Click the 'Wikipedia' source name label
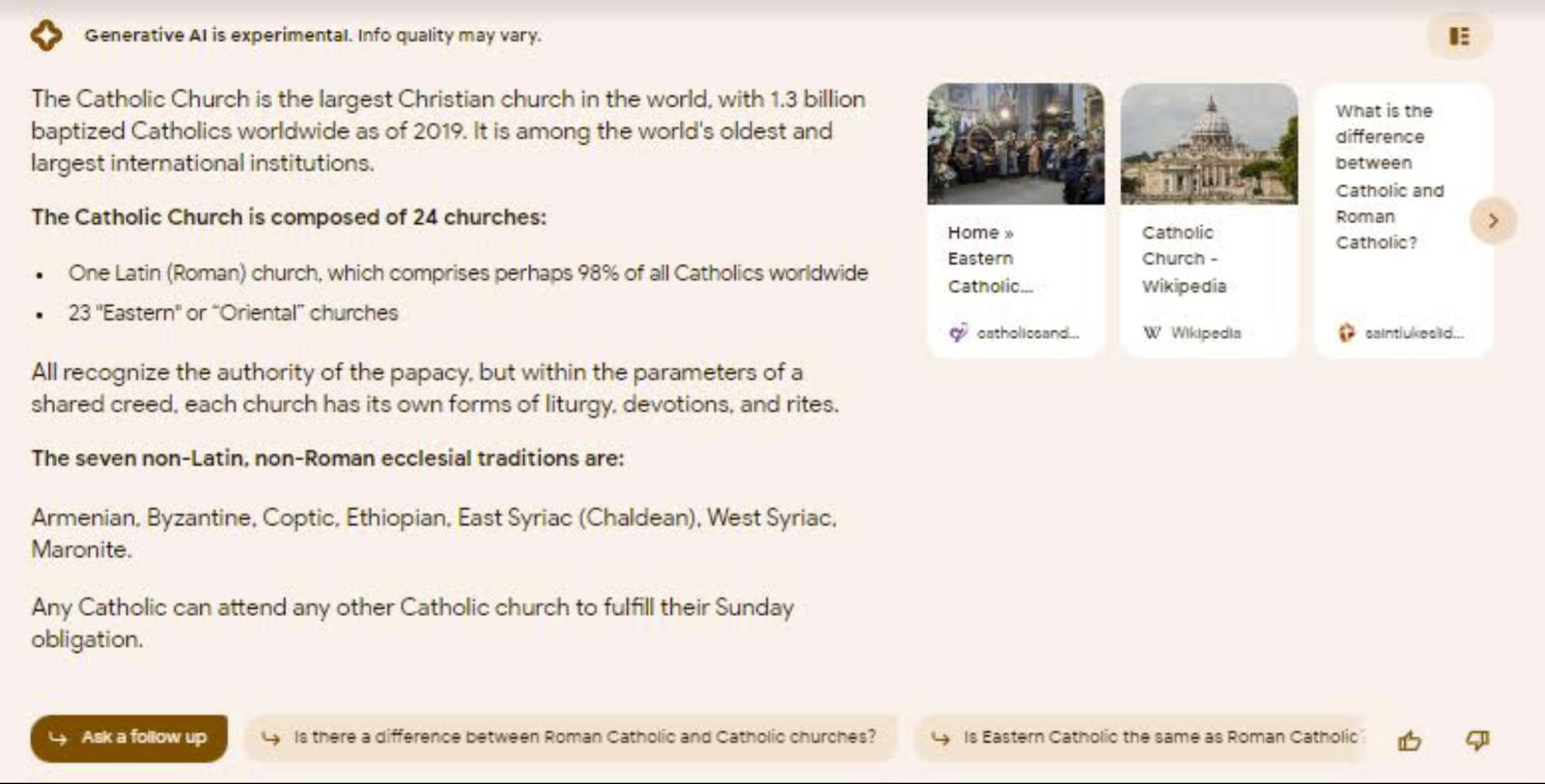 1206,333
